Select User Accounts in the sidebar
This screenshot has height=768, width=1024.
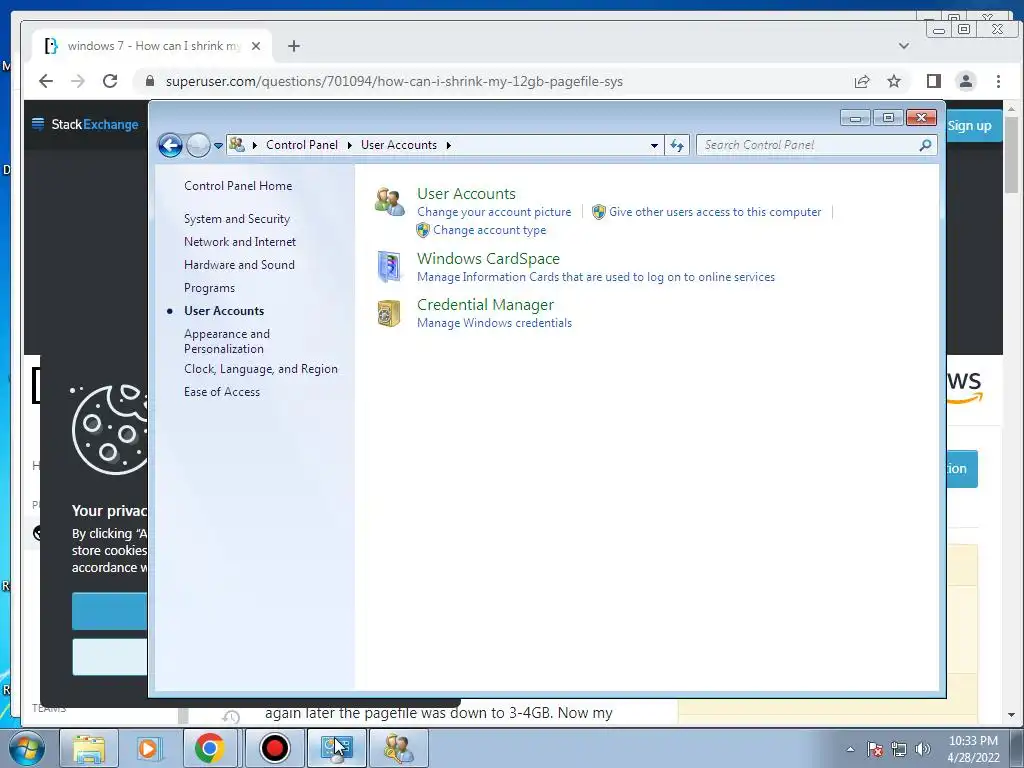click(224, 311)
